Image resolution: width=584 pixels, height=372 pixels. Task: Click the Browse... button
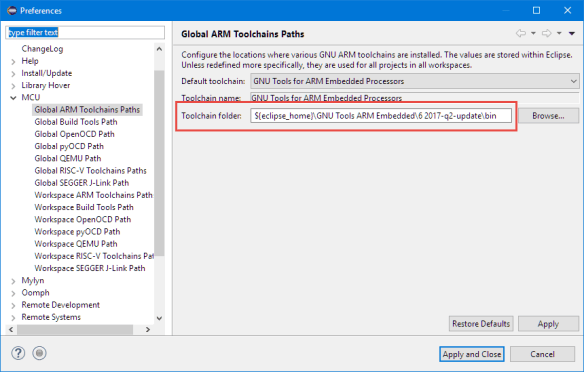pyautogui.click(x=548, y=116)
